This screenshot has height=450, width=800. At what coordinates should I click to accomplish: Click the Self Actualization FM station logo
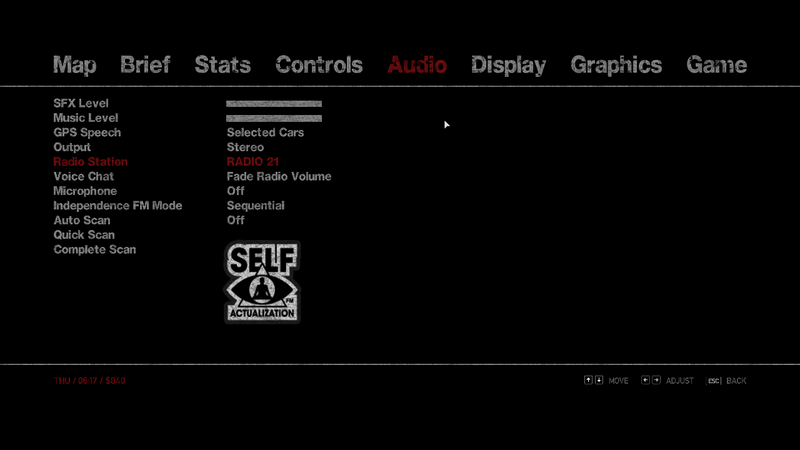point(262,282)
